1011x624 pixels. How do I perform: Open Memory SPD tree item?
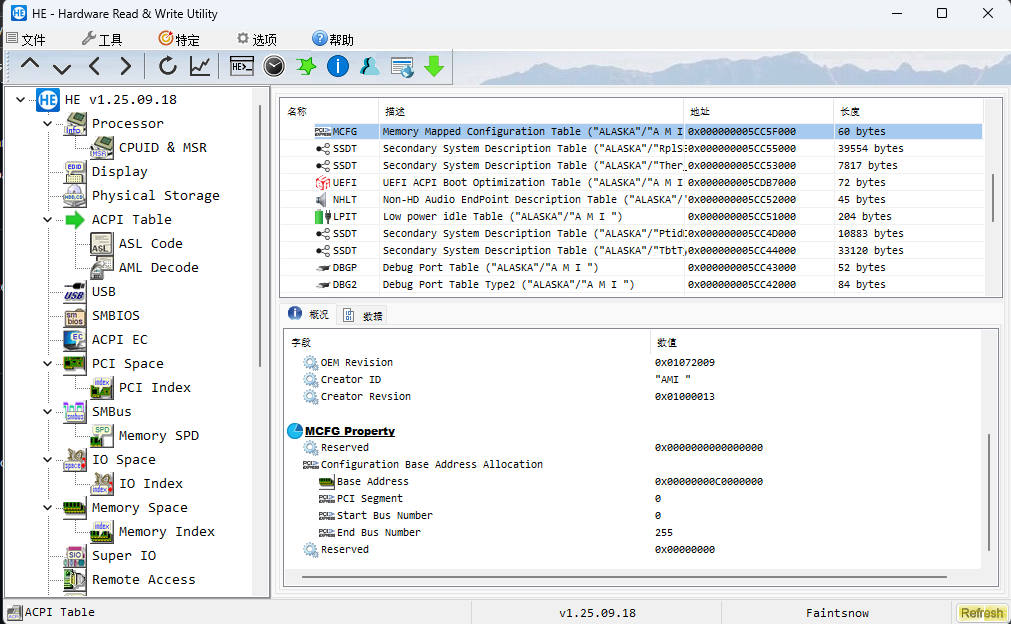[159, 436]
